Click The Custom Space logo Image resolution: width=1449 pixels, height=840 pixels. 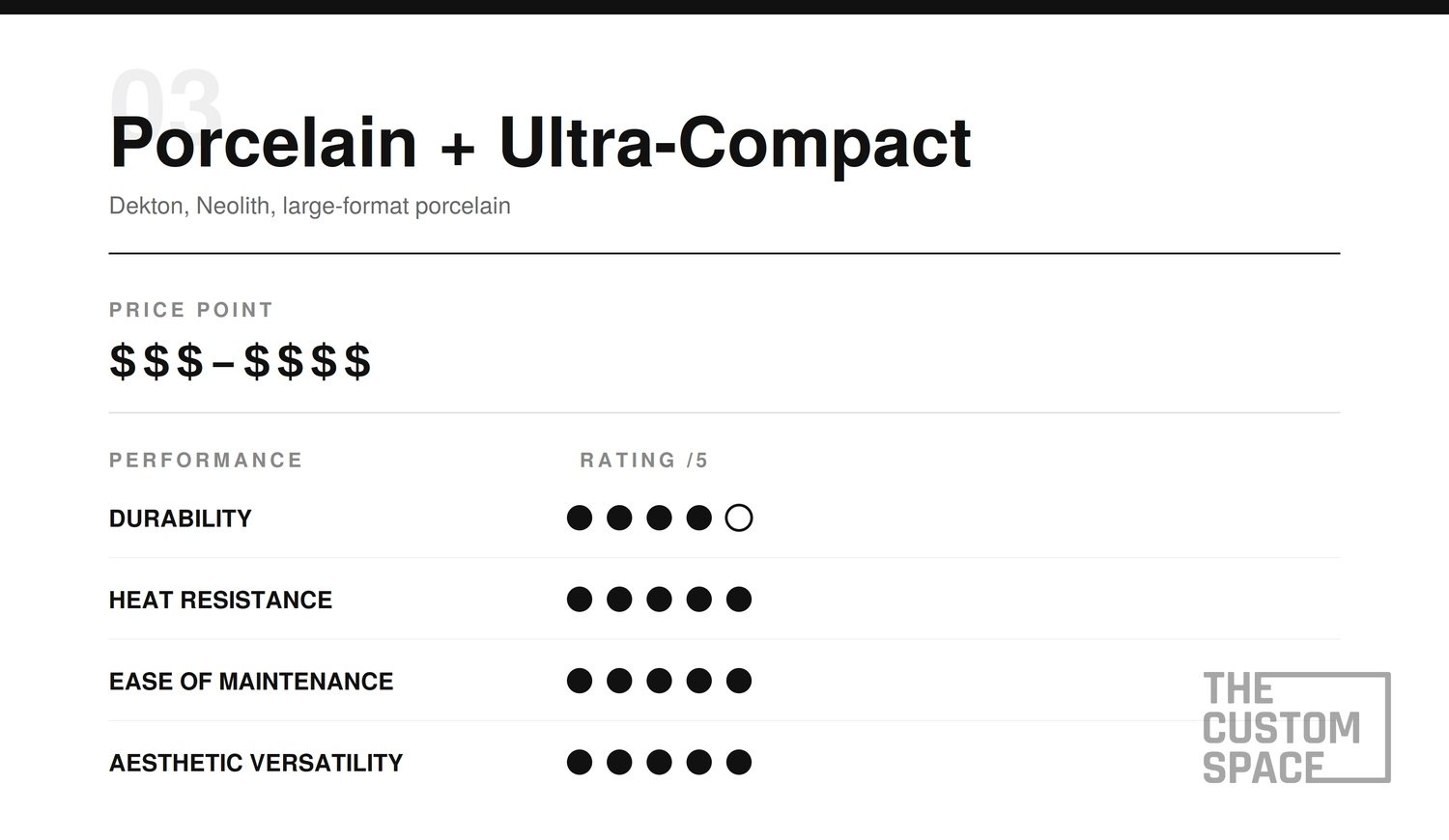coord(1296,728)
